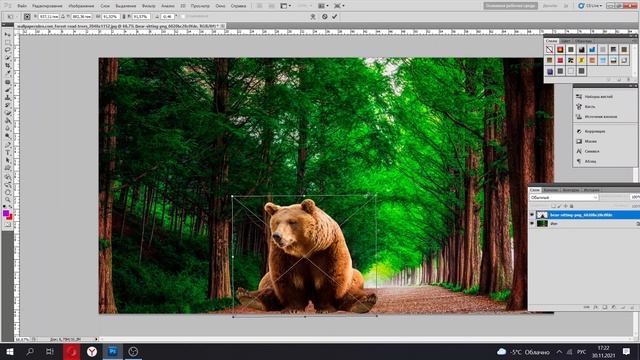Select the Horizontal Type tool
The height and width of the screenshot is (360, 640).
click(7, 153)
